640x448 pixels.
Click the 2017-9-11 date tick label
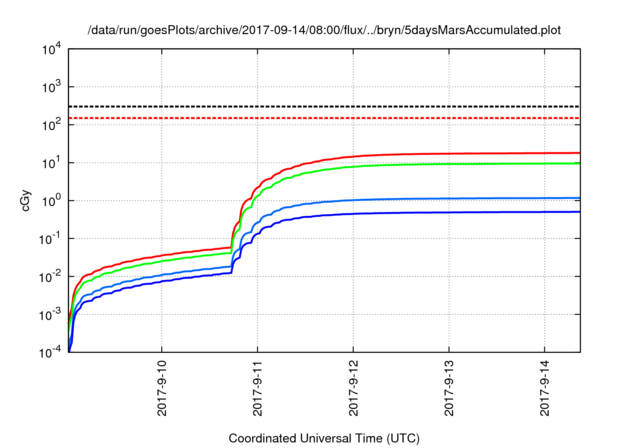pos(258,388)
